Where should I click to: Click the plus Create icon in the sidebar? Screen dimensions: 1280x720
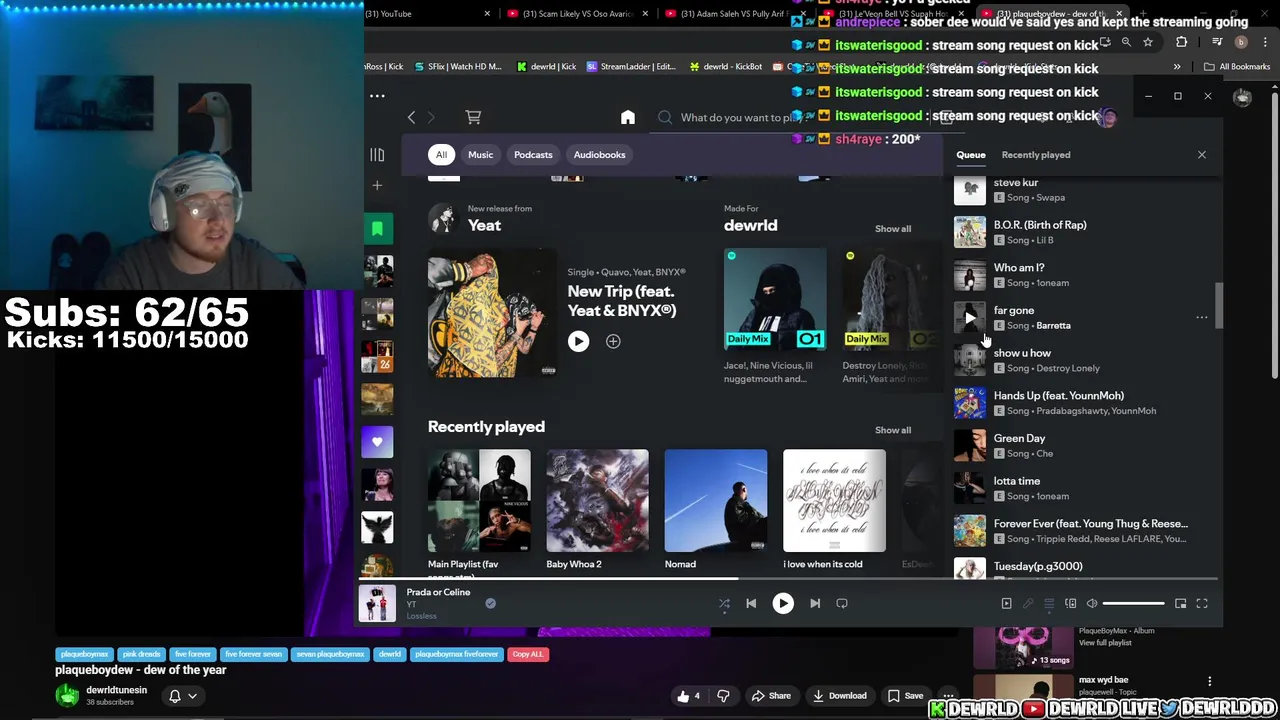[x=377, y=185]
